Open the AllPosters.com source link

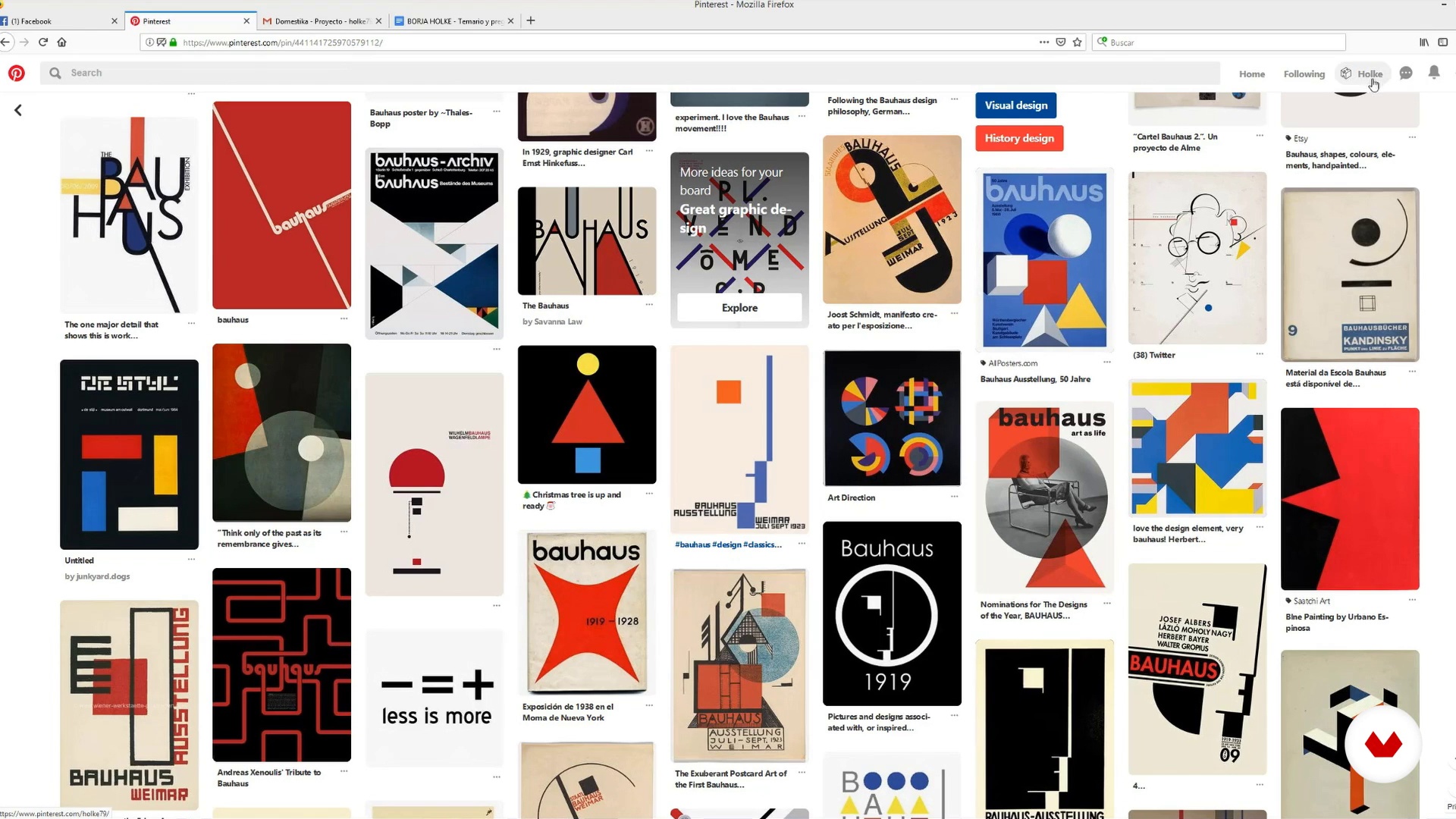[1012, 363]
